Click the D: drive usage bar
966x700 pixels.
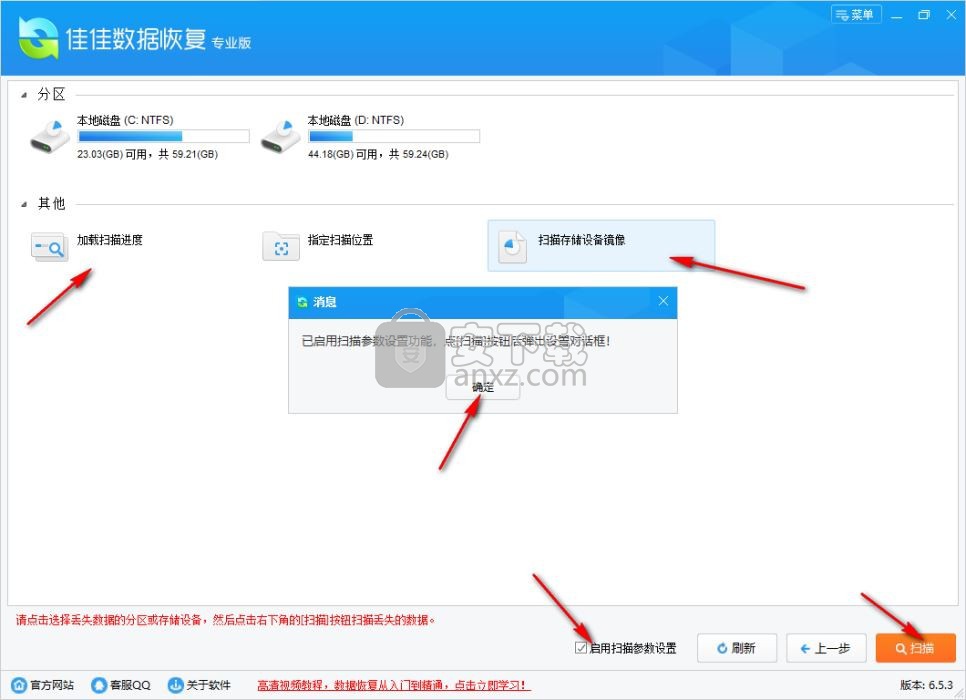click(394, 136)
